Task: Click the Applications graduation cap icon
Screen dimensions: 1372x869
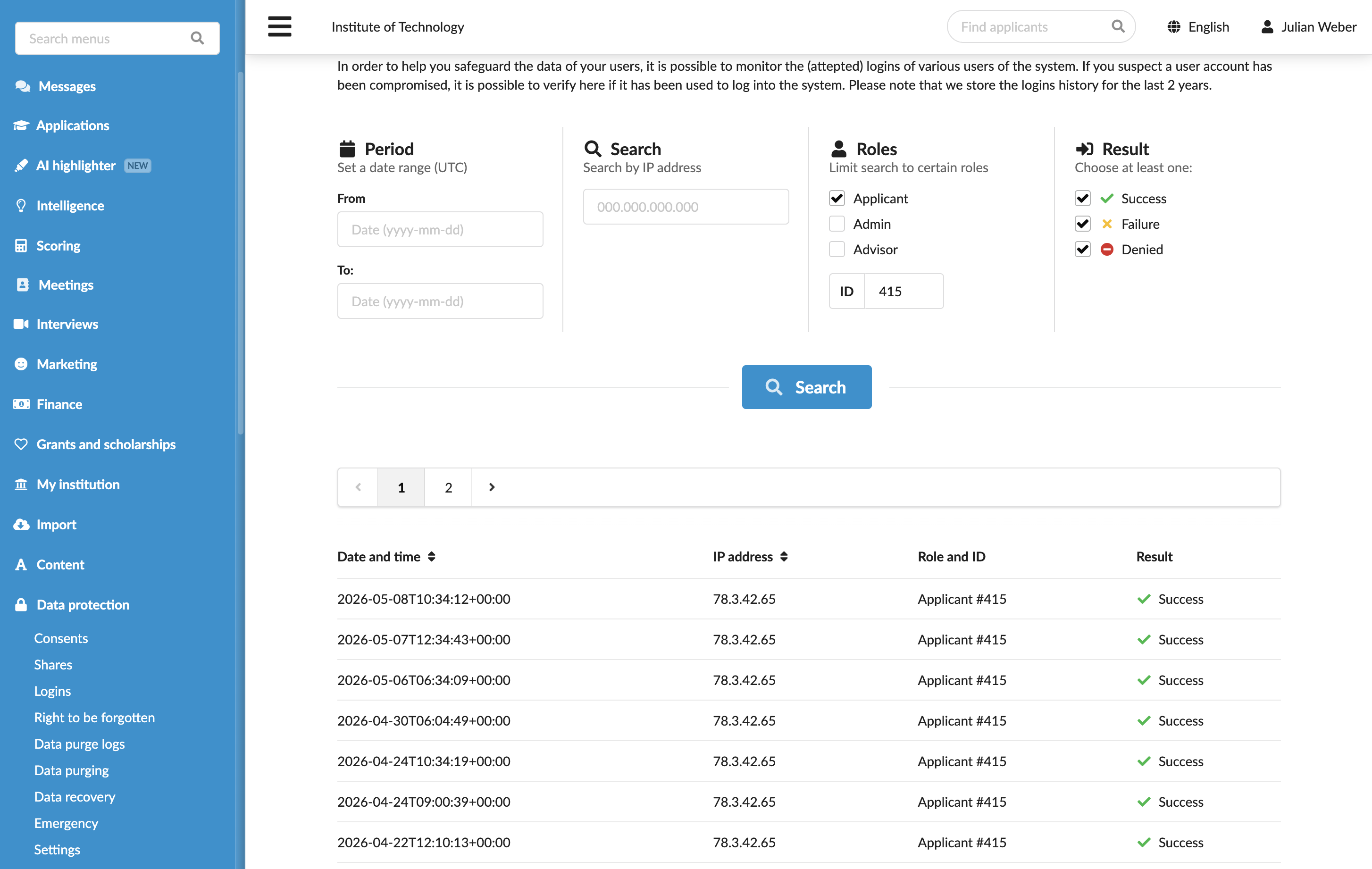Action: [21, 125]
